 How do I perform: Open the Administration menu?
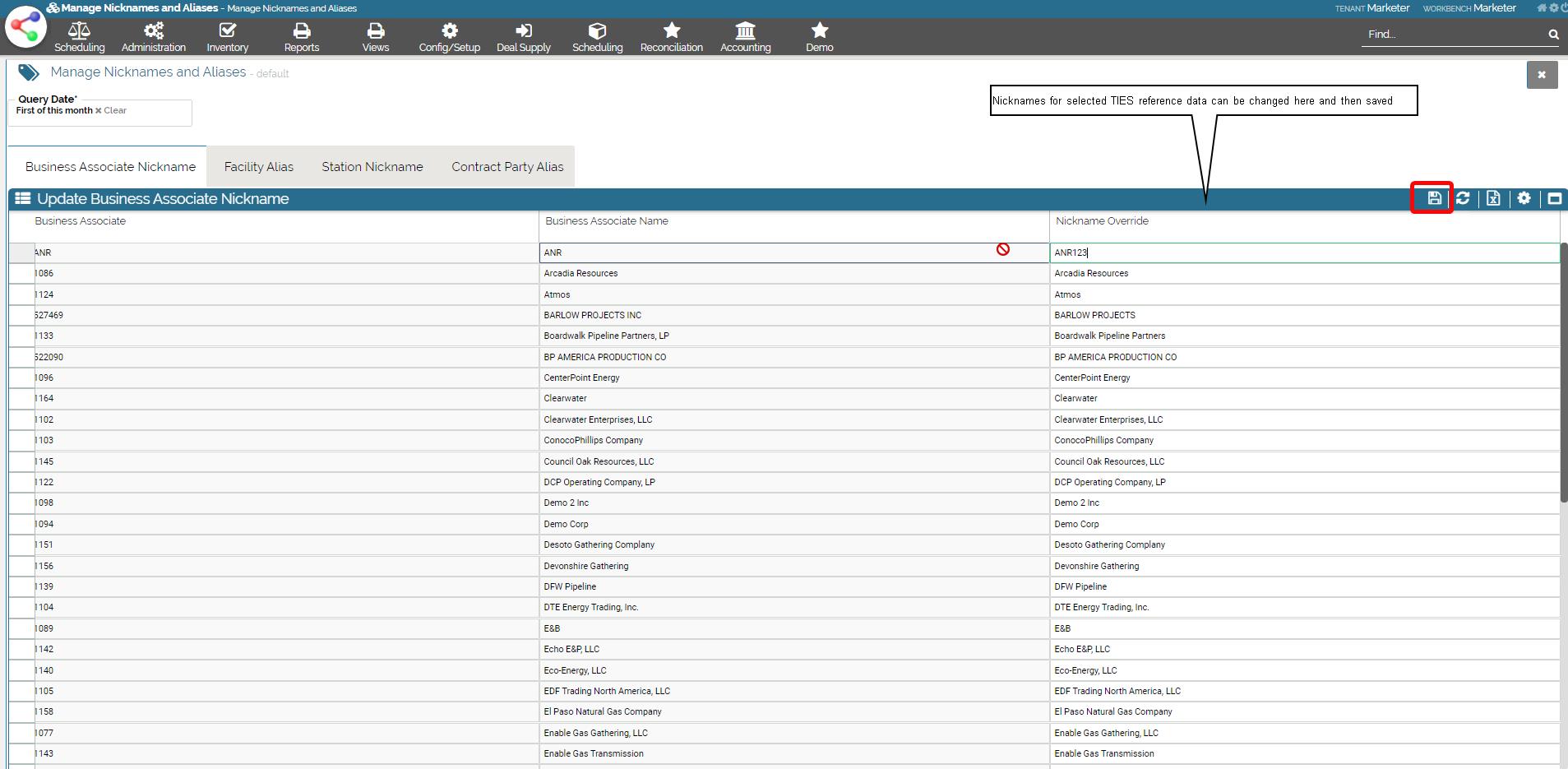[x=154, y=37]
